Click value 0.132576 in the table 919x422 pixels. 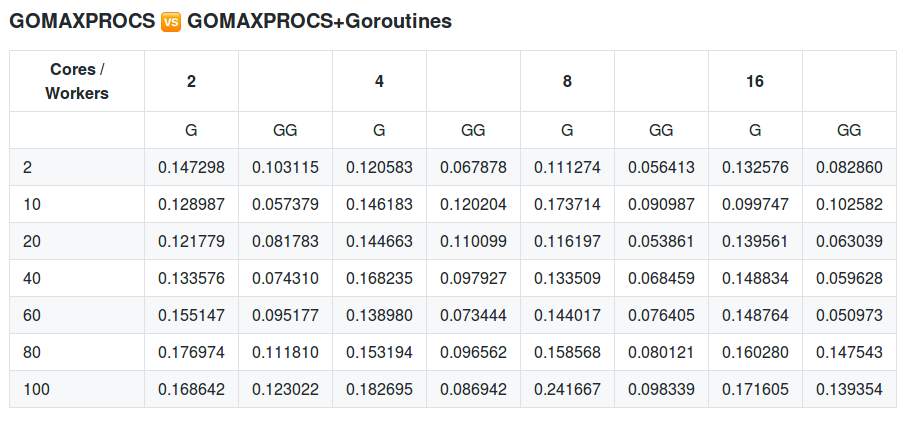tap(755, 168)
